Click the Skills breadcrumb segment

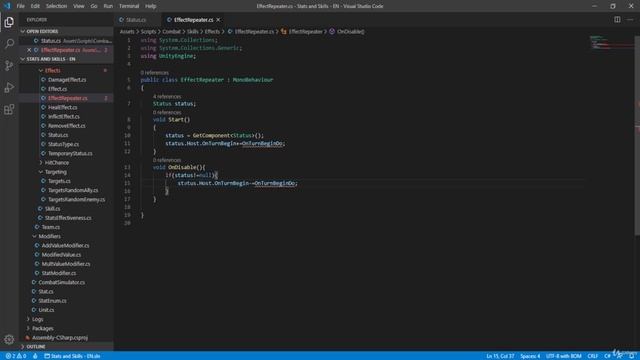point(192,31)
